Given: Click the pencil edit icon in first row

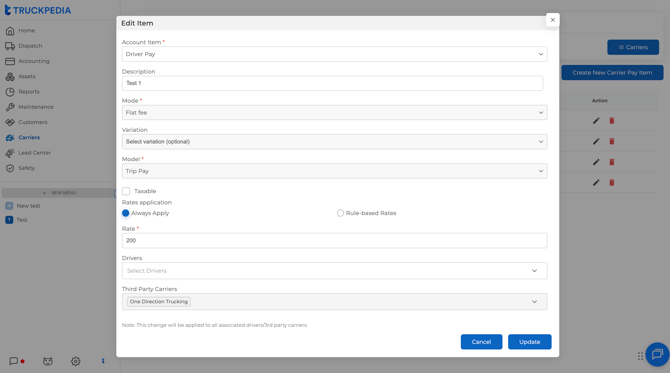Looking at the screenshot, I should 596,121.
